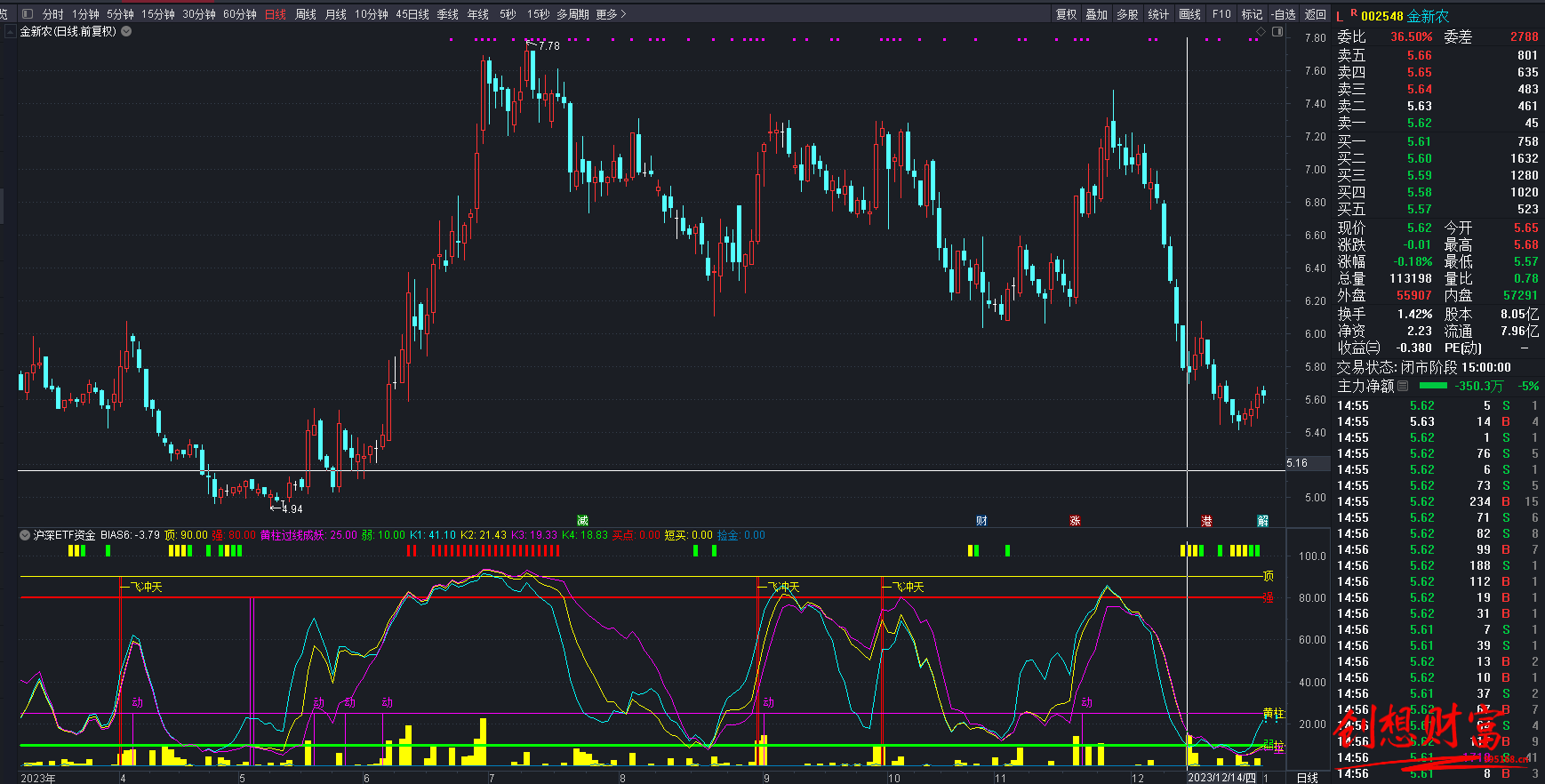Select the 45日线 period
Viewport: 1545px width, 784px height.
(412, 14)
